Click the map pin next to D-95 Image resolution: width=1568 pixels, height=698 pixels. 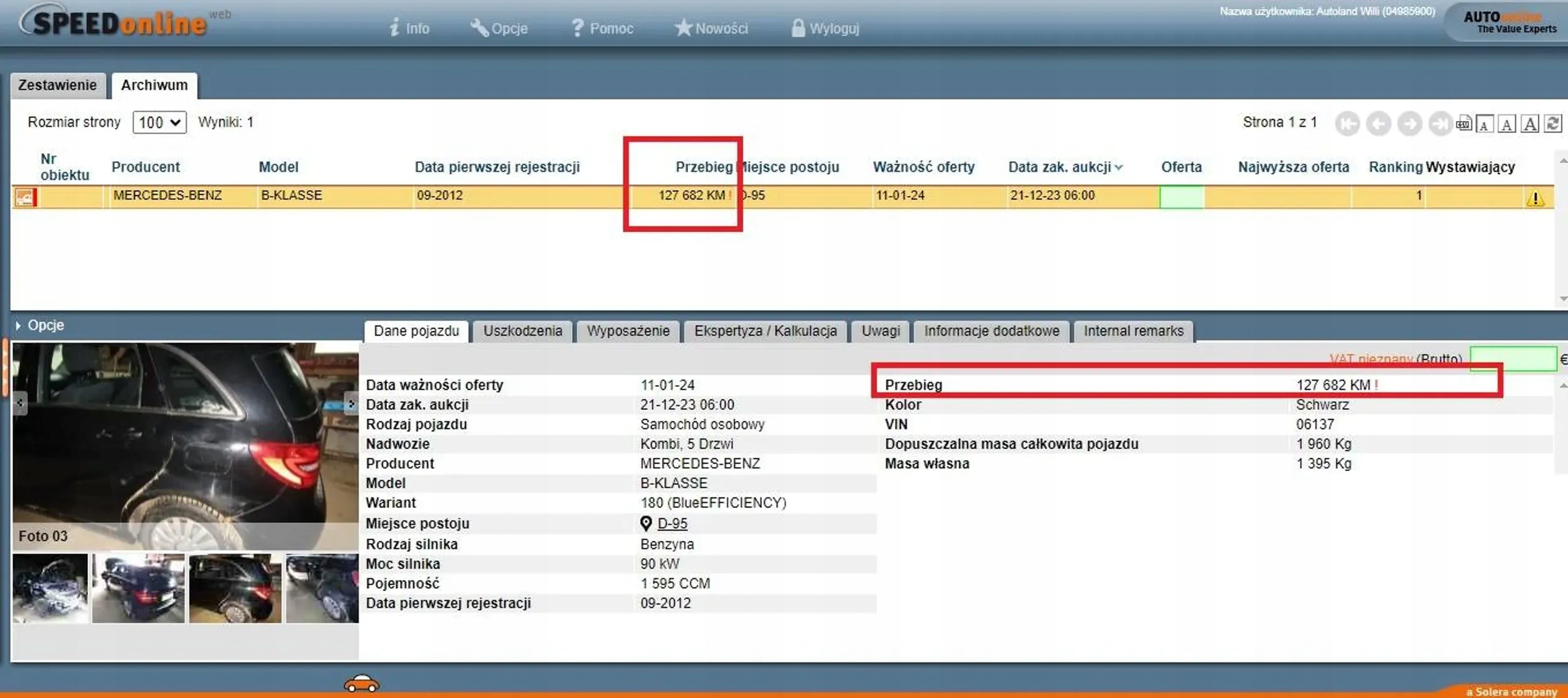tap(646, 523)
